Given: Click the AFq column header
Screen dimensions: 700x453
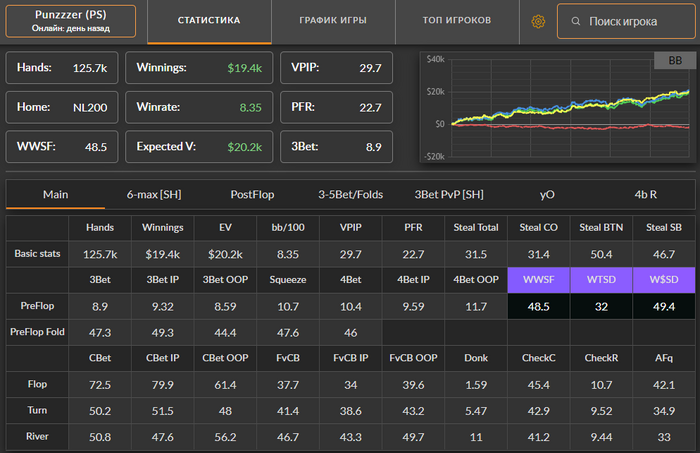Looking at the screenshot, I should pyautogui.click(x=664, y=358).
